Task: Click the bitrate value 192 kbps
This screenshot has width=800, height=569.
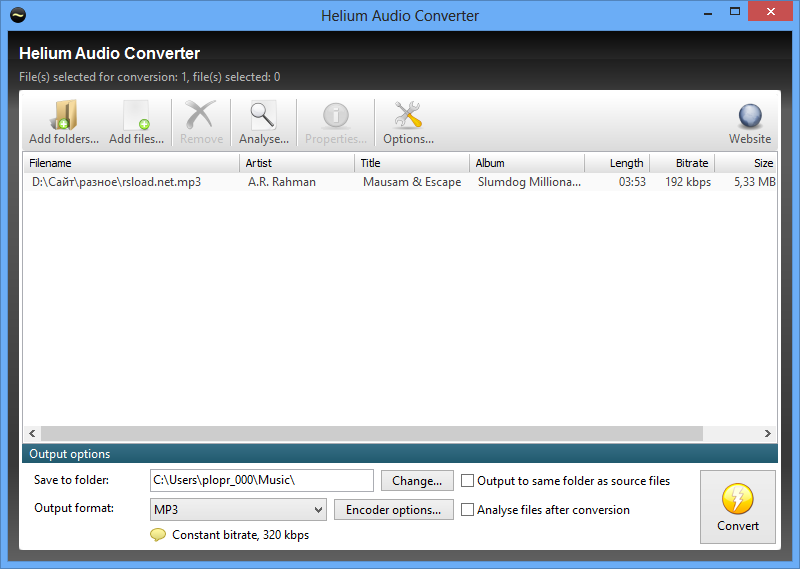Action: pyautogui.click(x=688, y=182)
